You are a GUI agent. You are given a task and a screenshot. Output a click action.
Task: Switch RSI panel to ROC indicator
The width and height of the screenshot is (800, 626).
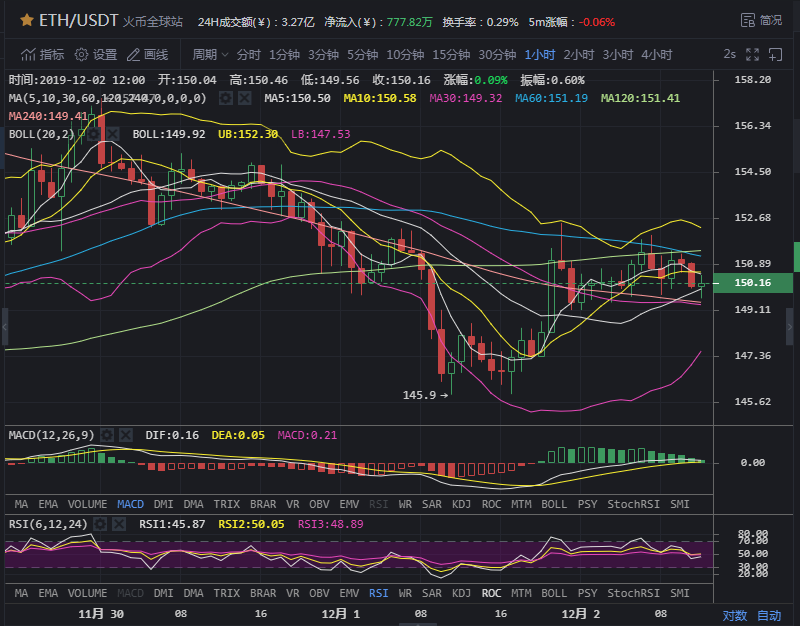(491, 593)
